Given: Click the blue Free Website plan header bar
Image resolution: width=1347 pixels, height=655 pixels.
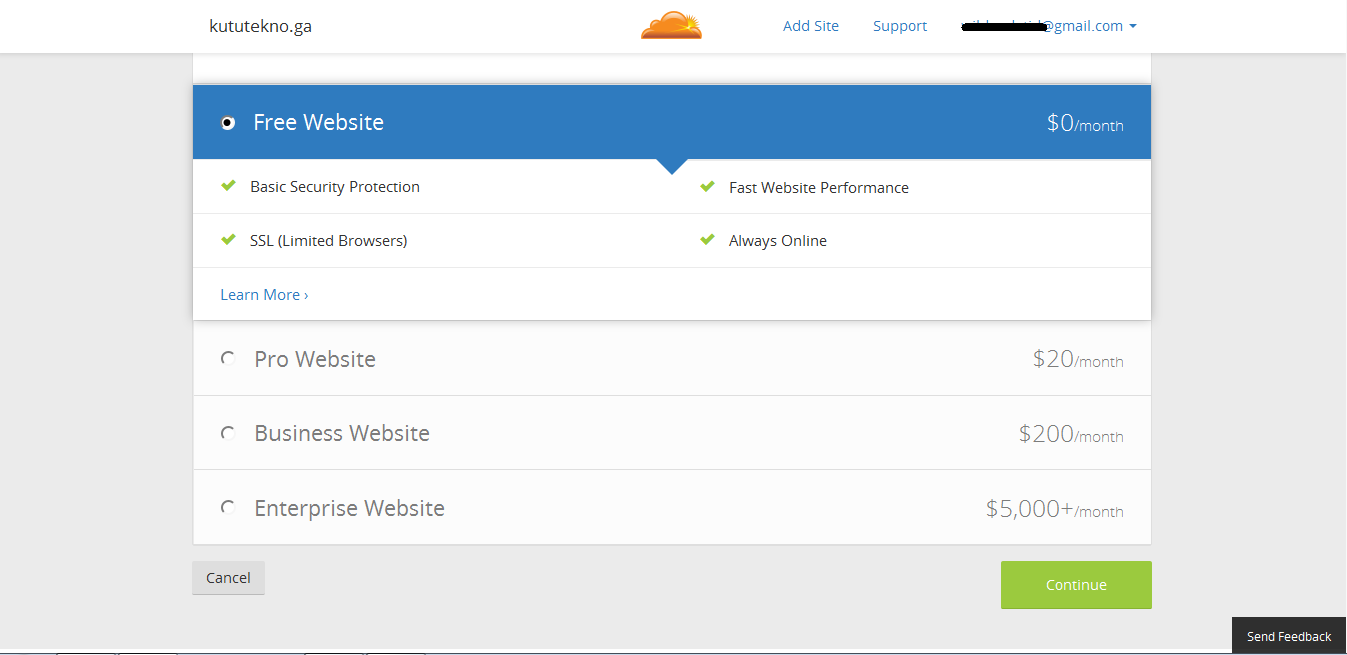Looking at the screenshot, I should point(671,122).
